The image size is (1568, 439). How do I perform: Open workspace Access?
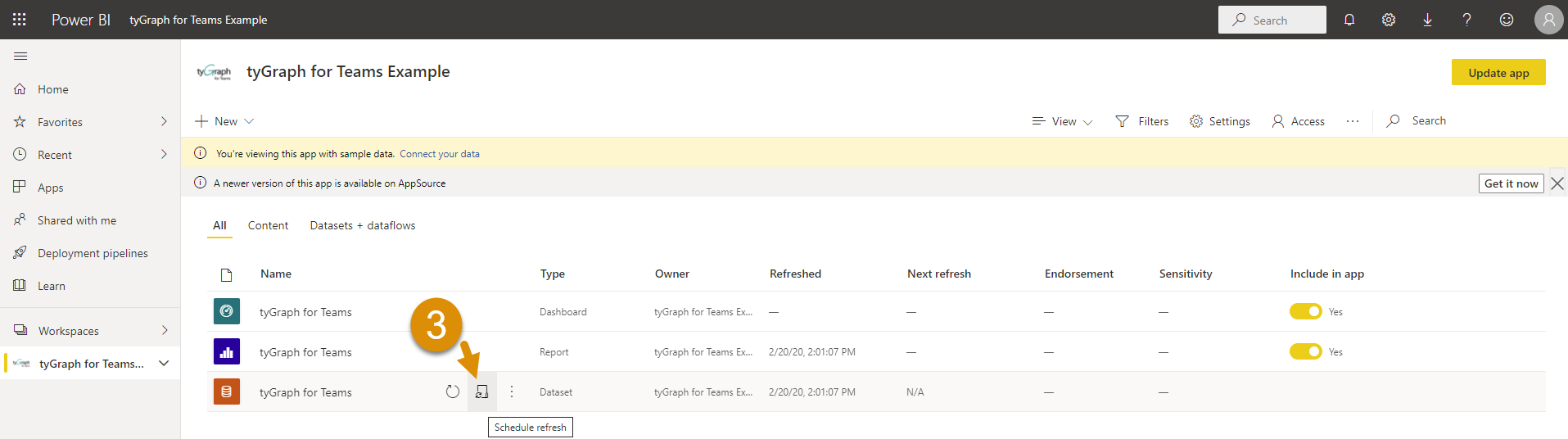[1298, 121]
